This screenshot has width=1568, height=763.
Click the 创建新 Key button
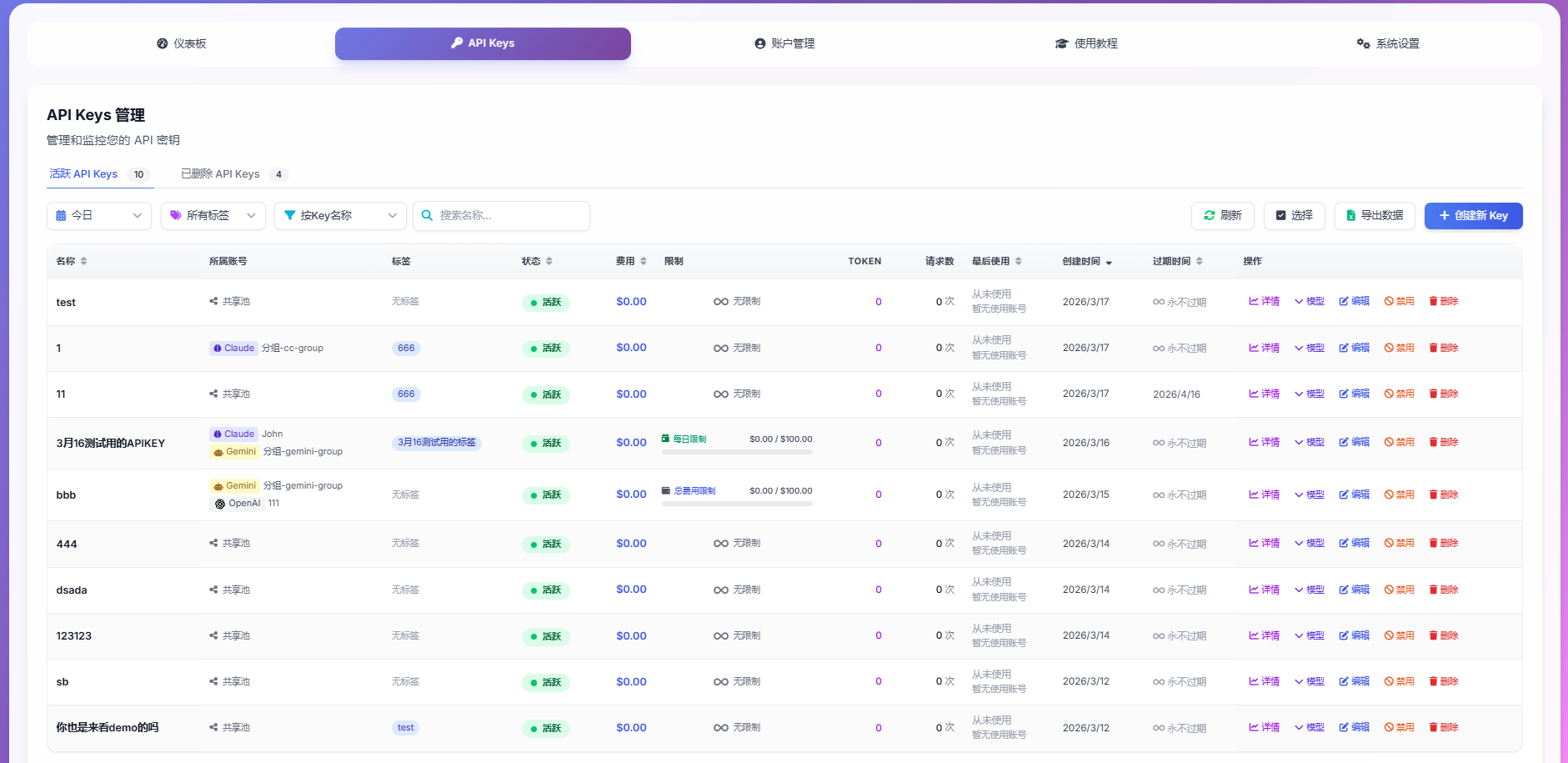tap(1473, 216)
